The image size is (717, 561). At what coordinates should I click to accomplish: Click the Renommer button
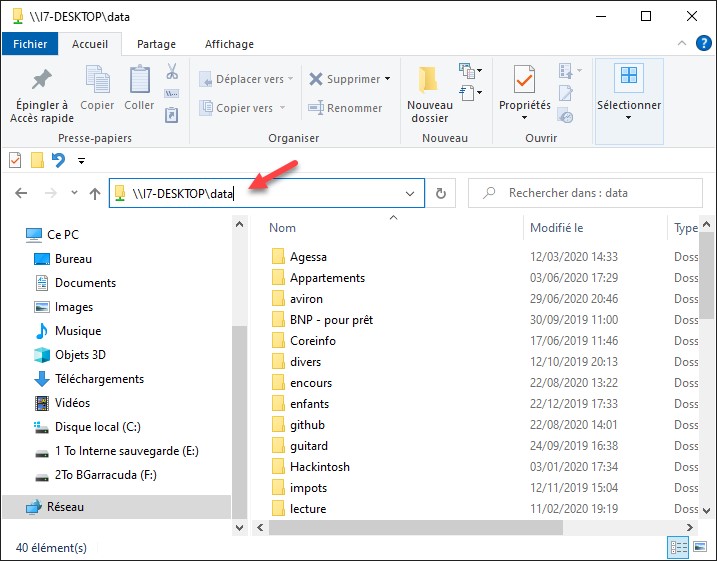[345, 108]
